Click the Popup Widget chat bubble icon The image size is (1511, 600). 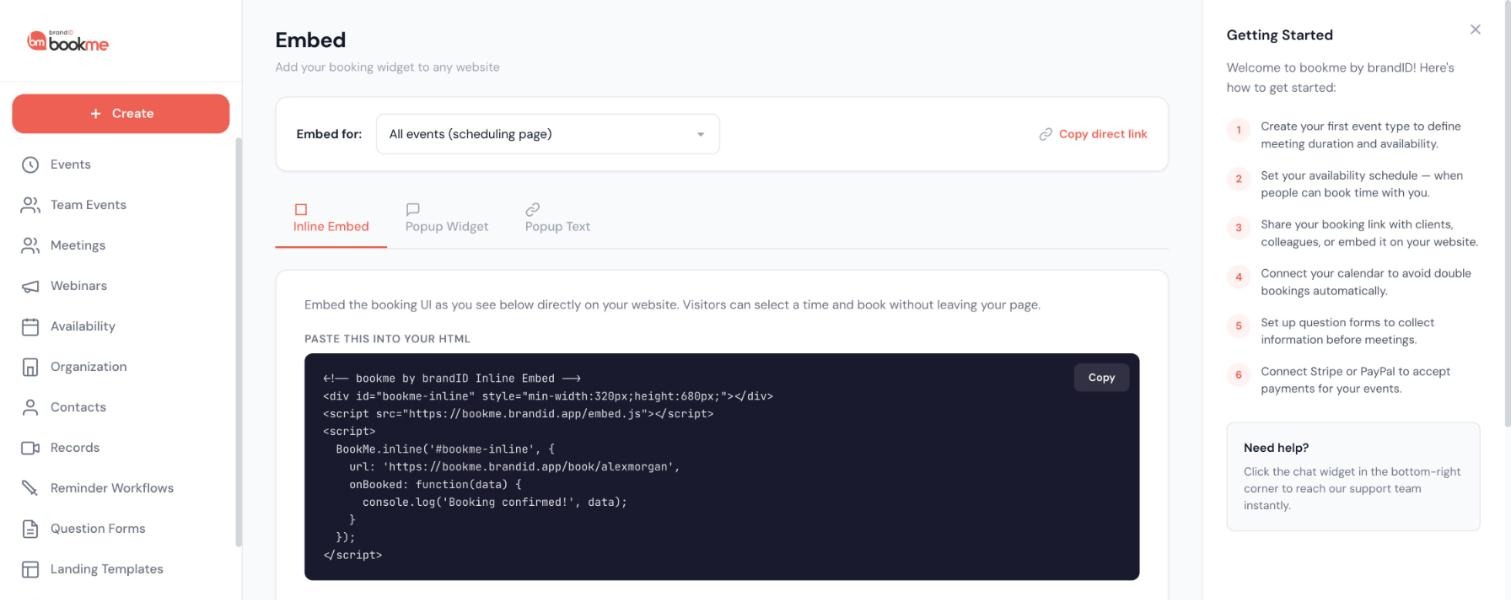point(413,209)
